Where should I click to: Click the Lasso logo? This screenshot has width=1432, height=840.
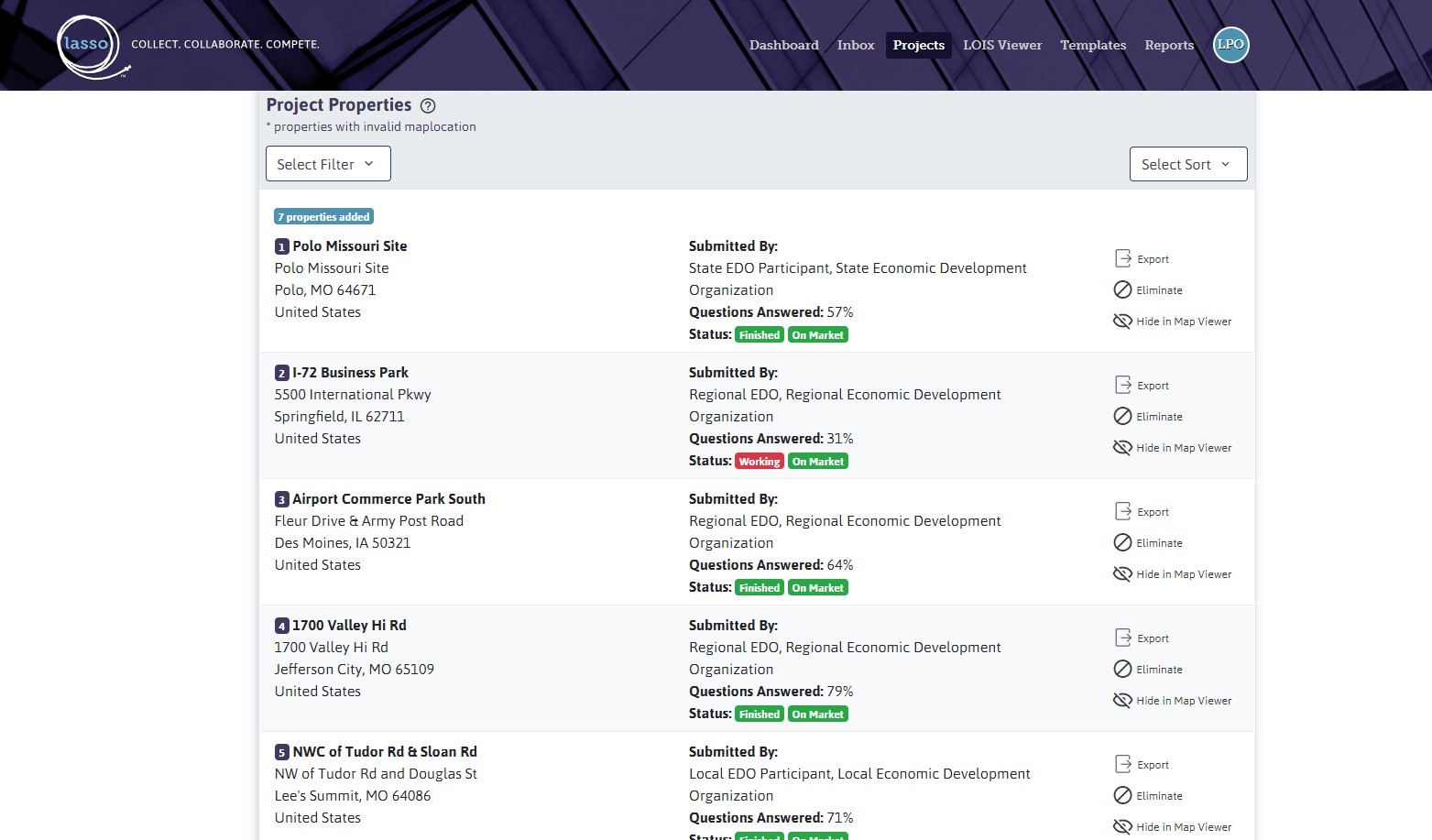tap(88, 44)
